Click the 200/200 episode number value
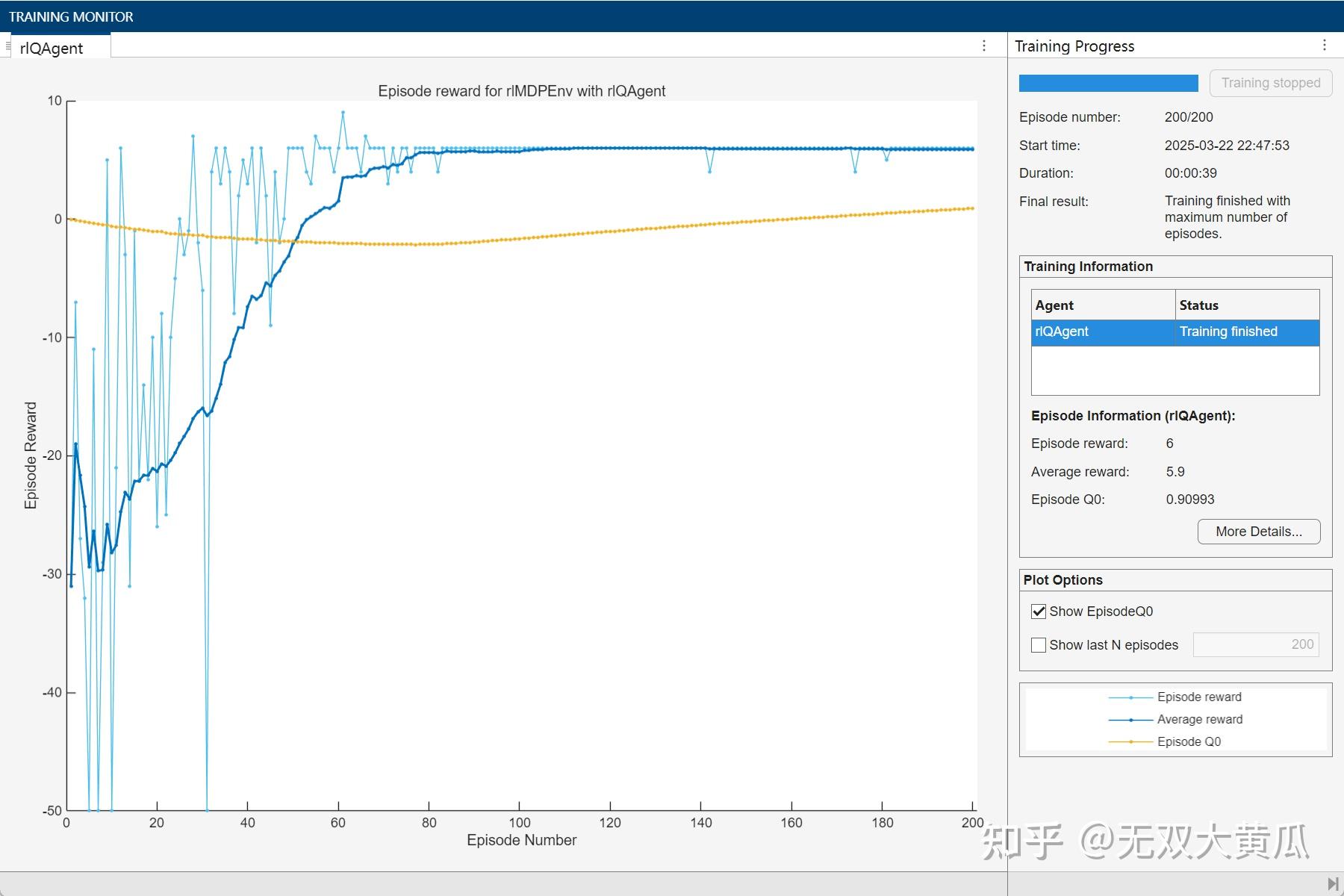Image resolution: width=1344 pixels, height=896 pixels. tap(1189, 117)
